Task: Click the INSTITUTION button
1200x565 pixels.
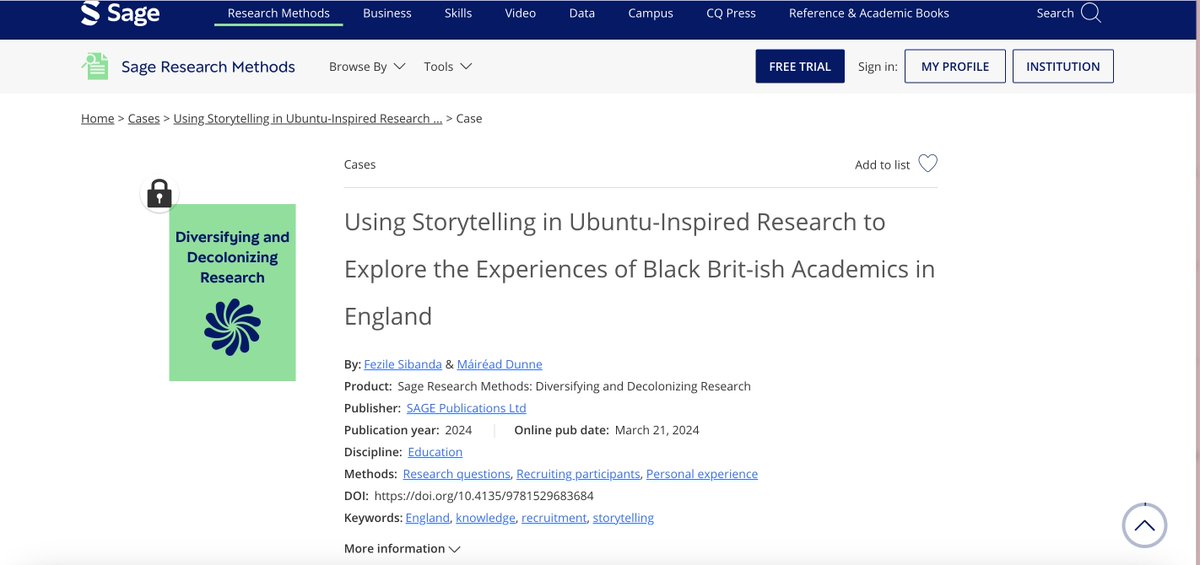Action: (x=1063, y=66)
